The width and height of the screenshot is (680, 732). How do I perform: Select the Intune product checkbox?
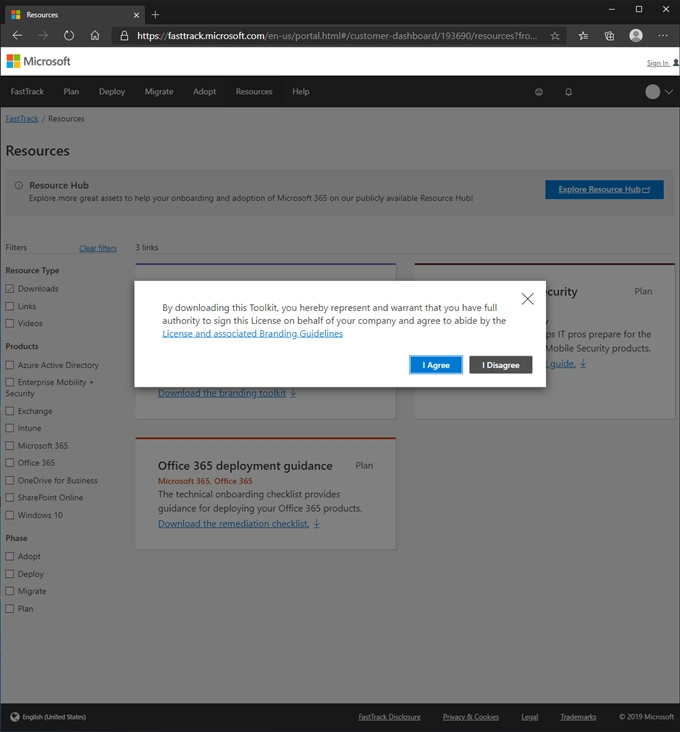pyautogui.click(x=10, y=428)
